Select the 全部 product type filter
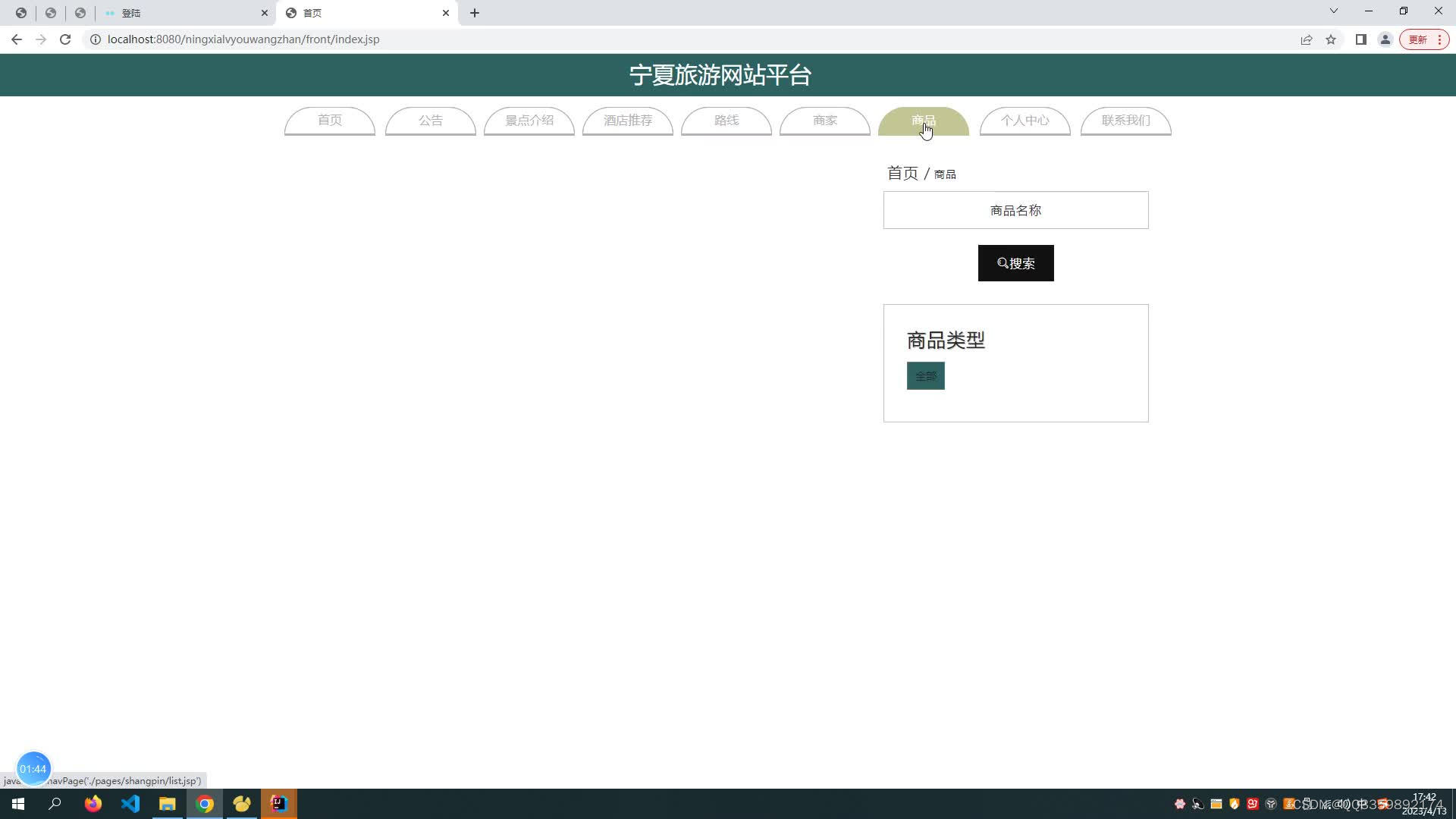 point(925,376)
